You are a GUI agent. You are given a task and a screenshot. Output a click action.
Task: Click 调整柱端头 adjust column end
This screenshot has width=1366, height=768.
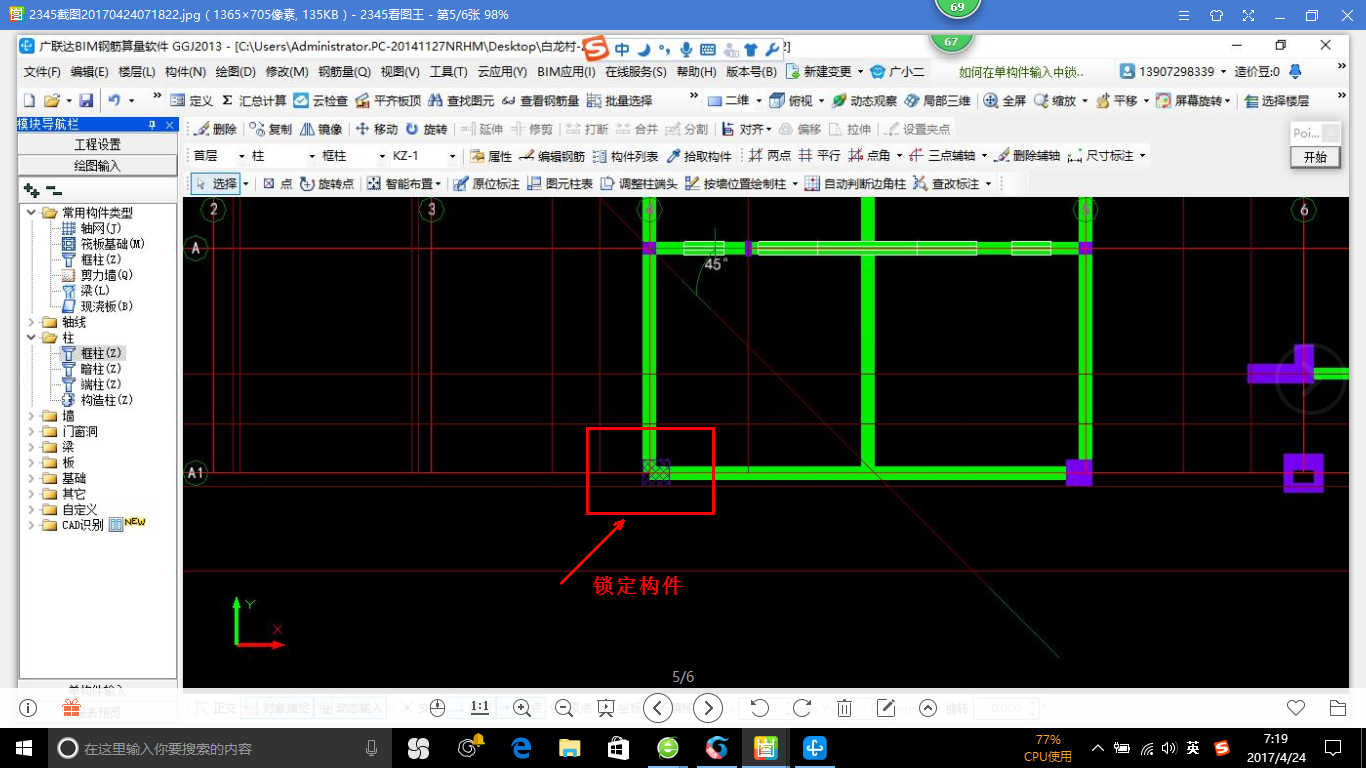click(x=639, y=184)
